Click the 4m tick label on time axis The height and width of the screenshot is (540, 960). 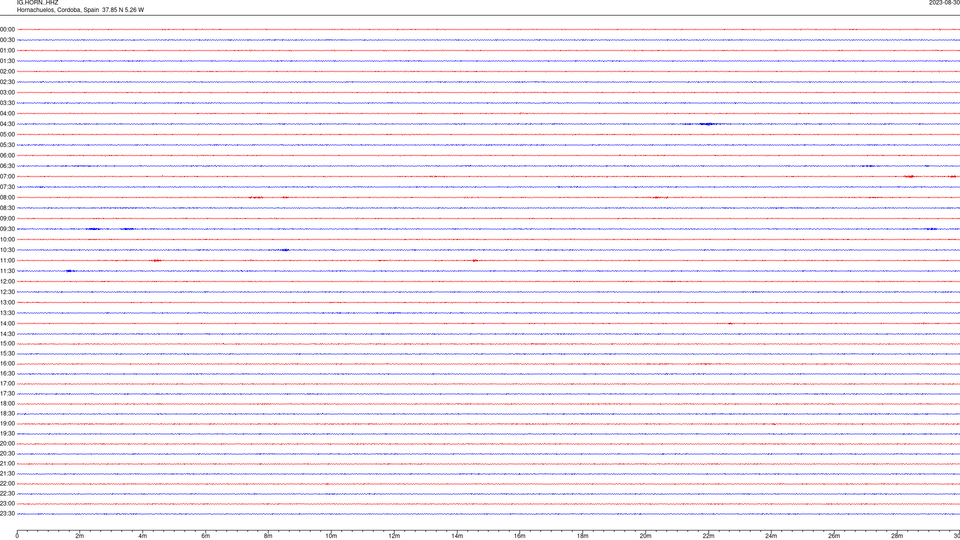pyautogui.click(x=143, y=536)
